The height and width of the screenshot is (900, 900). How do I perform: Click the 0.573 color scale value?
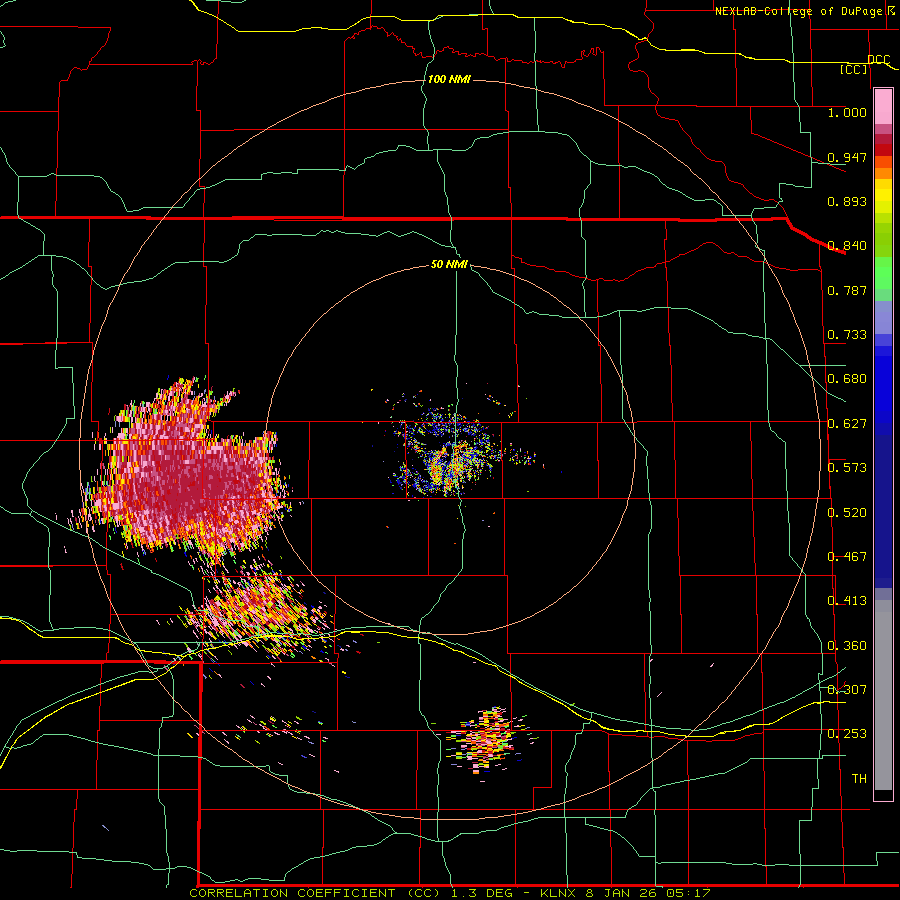point(847,467)
